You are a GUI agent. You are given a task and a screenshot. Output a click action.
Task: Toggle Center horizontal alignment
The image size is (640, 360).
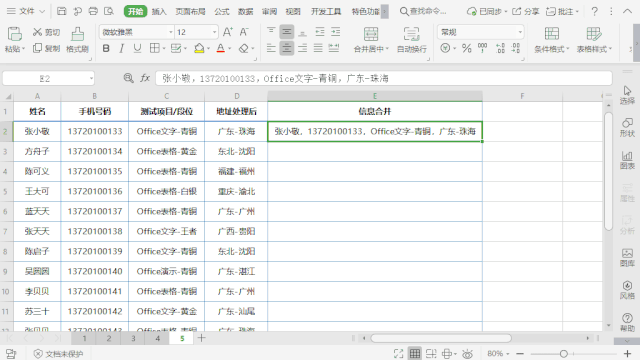(x=287, y=48)
